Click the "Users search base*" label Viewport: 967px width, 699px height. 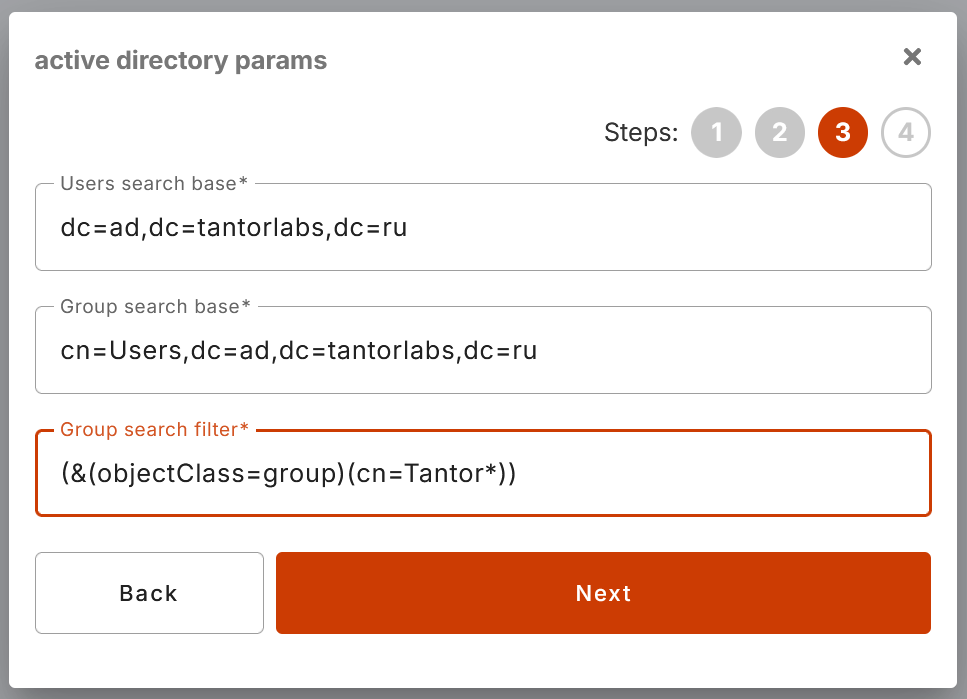click(154, 183)
